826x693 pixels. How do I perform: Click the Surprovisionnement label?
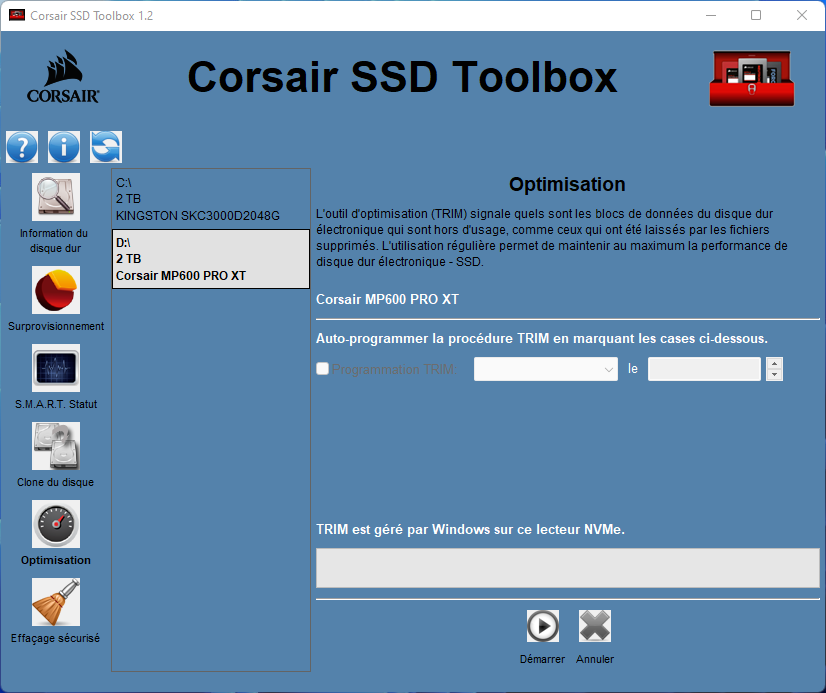(x=56, y=326)
